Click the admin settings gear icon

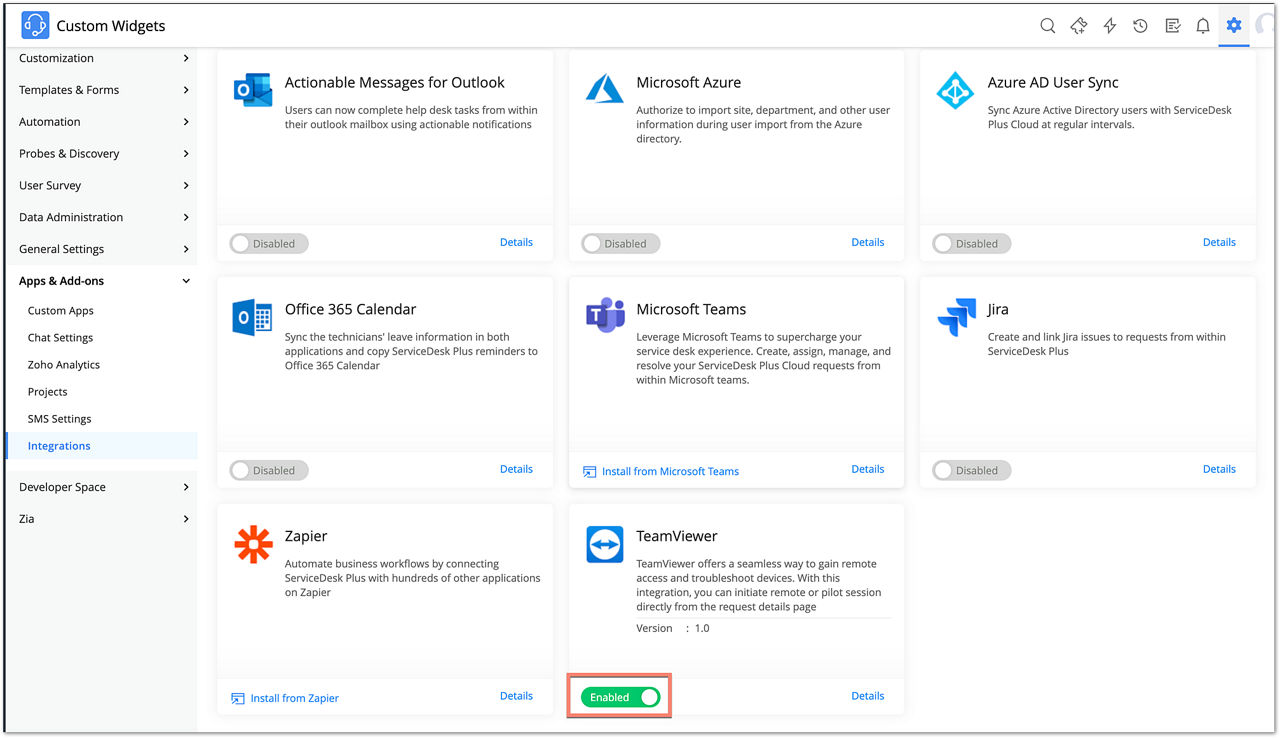point(1234,26)
